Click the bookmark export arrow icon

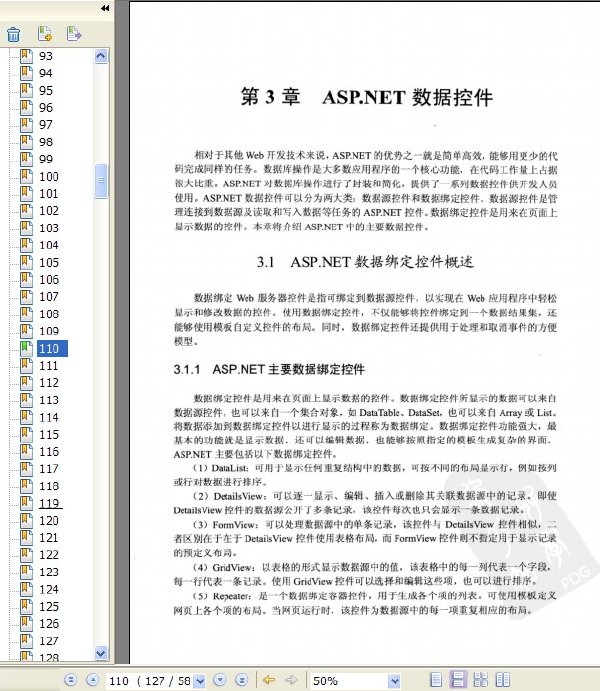74,33
